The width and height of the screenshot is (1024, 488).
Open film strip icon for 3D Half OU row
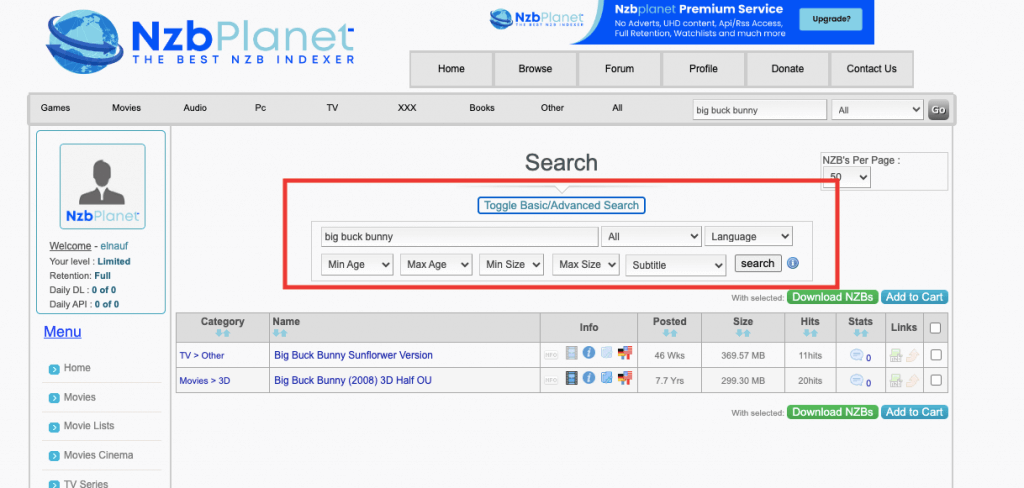tap(571, 378)
